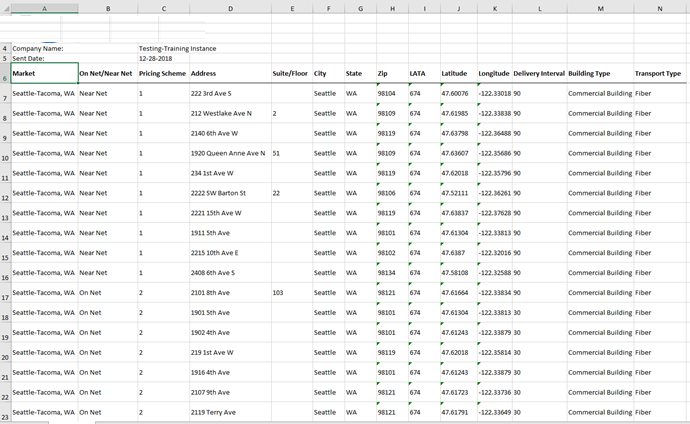Select column A header
Image resolution: width=690 pixels, height=424 pixels.
point(44,8)
